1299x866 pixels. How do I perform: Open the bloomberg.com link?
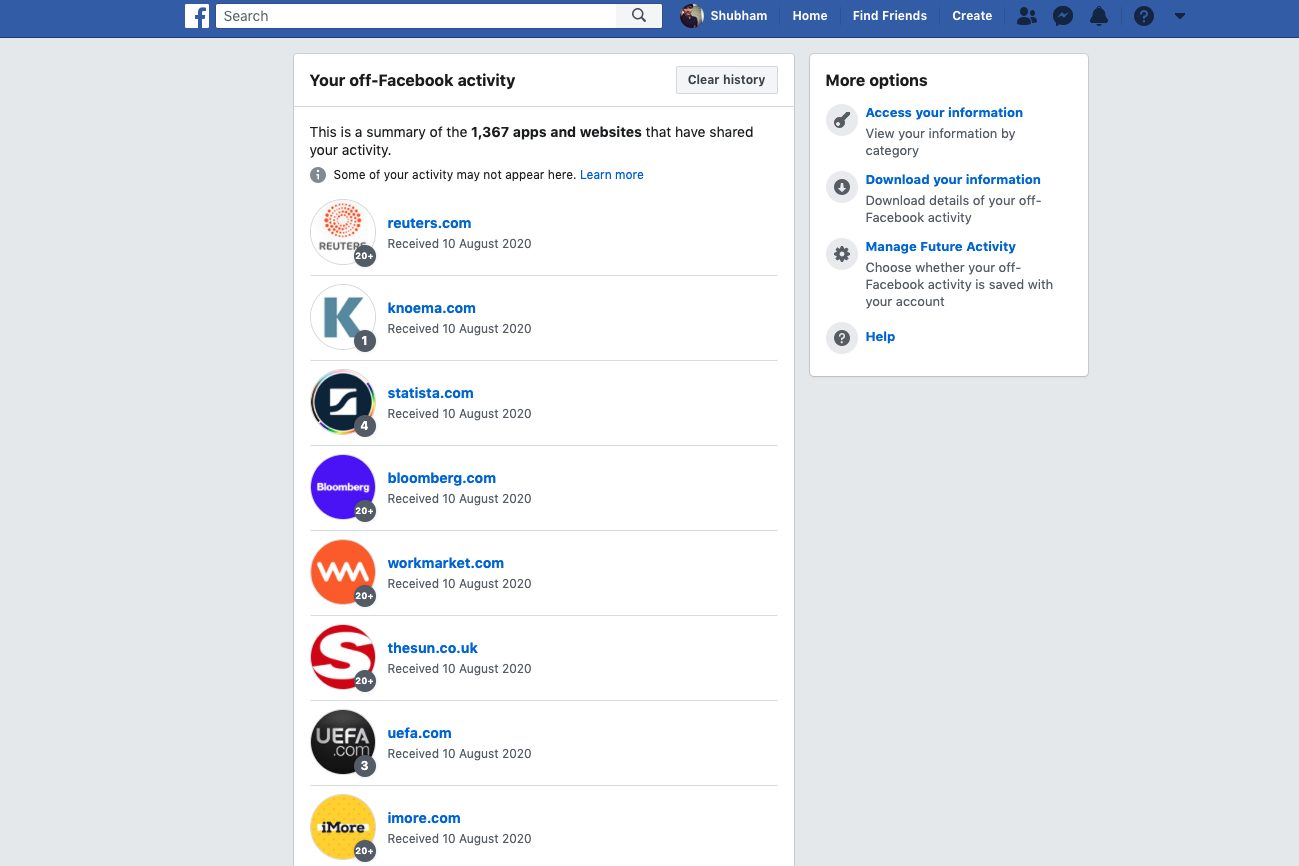point(441,478)
